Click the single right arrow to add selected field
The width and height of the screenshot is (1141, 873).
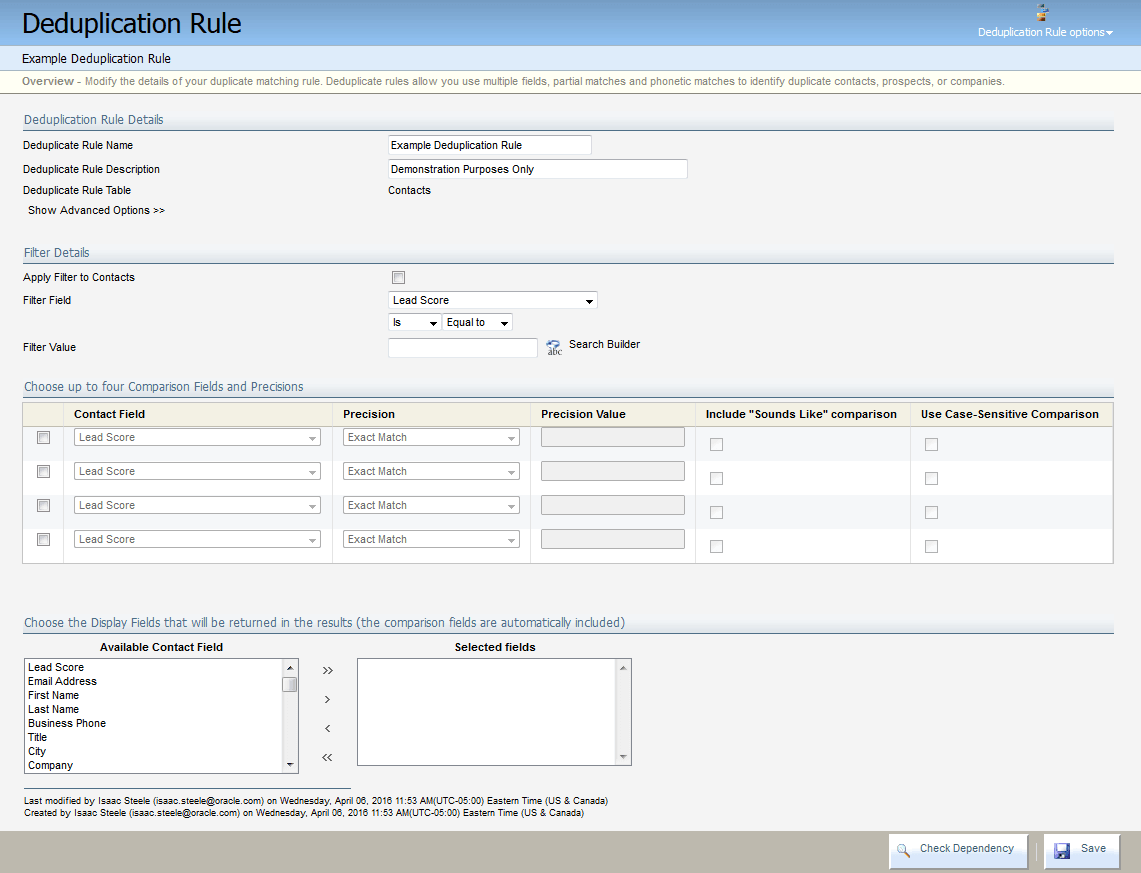point(326,699)
